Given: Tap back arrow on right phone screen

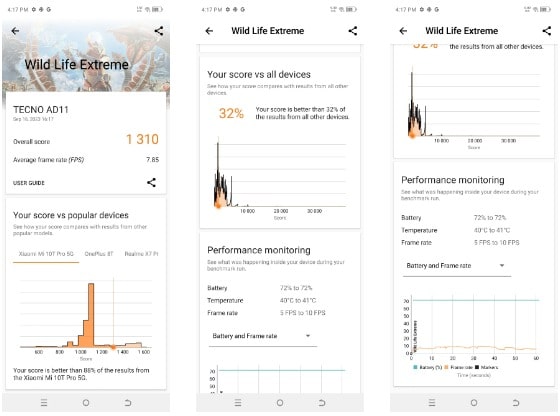Looking at the screenshot, I should pos(403,31).
